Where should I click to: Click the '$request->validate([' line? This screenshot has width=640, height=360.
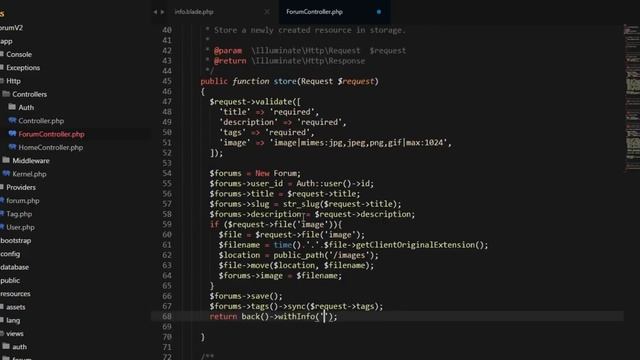255,102
